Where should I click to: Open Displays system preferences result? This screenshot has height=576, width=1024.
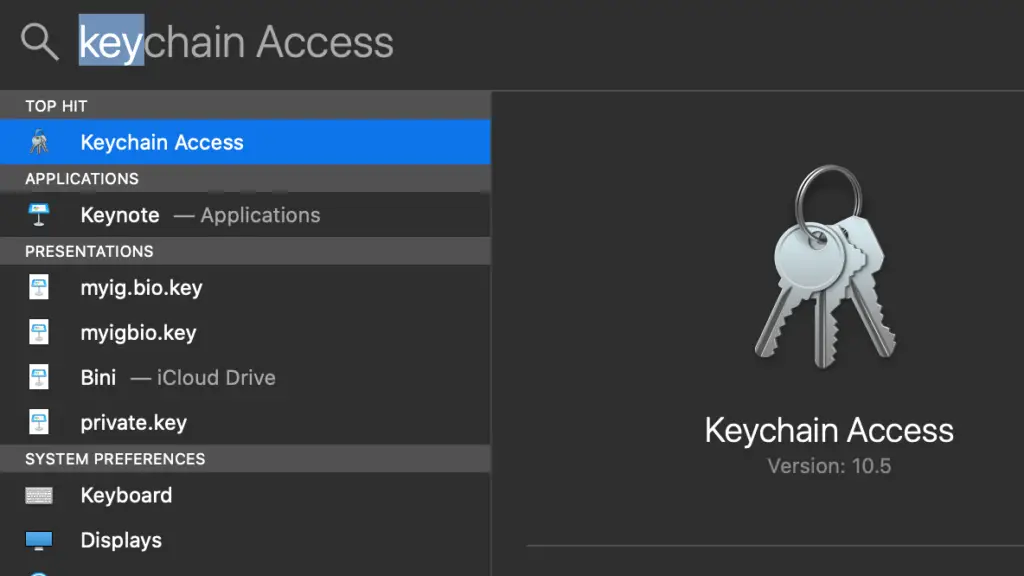coord(245,540)
